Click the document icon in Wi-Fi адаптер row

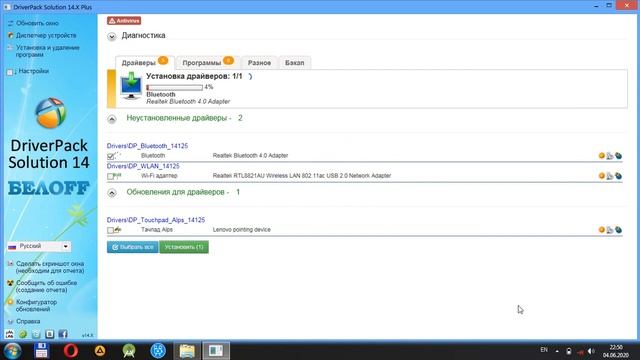[610, 176]
